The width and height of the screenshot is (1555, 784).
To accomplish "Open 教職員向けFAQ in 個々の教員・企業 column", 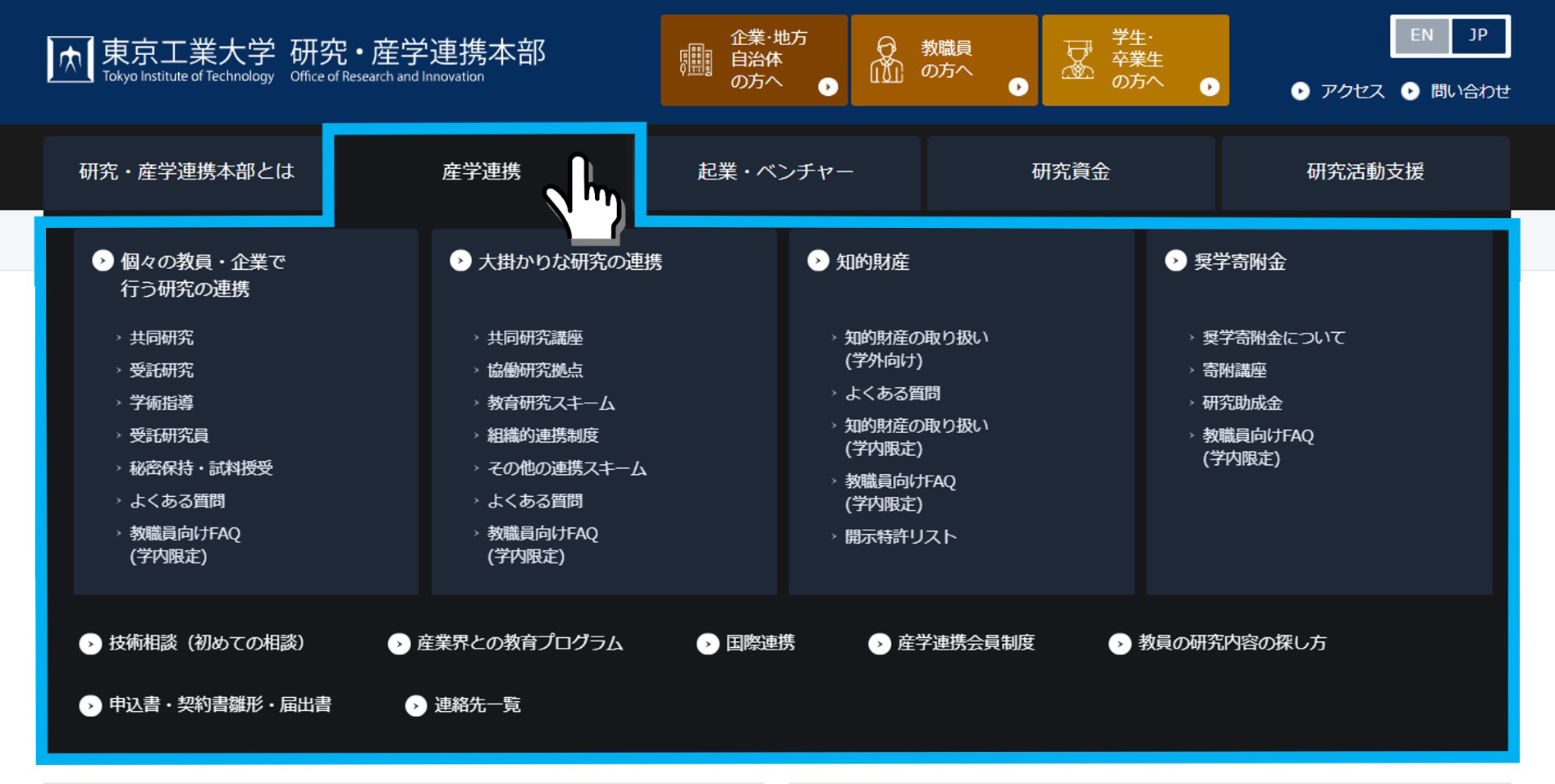I will click(x=185, y=545).
